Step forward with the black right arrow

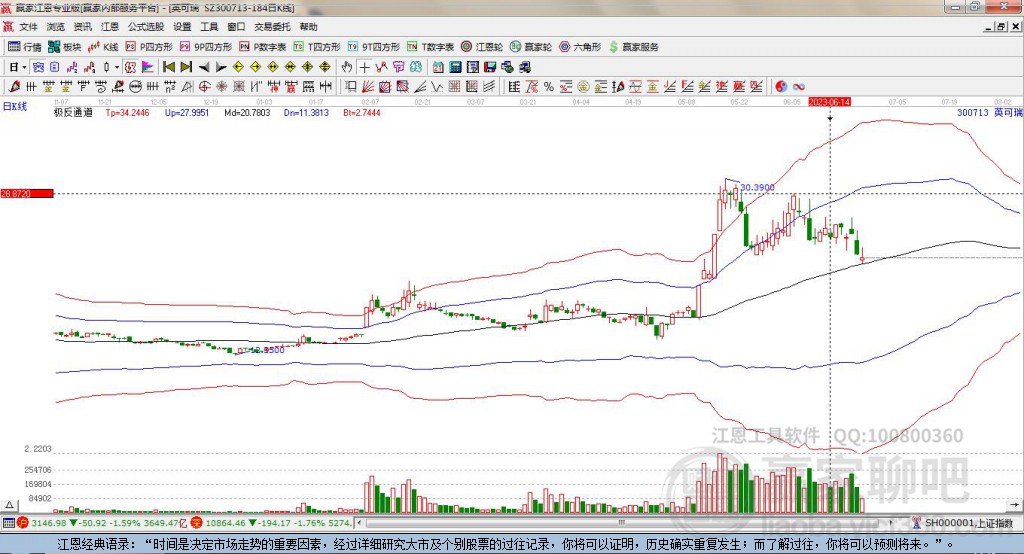click(221, 67)
